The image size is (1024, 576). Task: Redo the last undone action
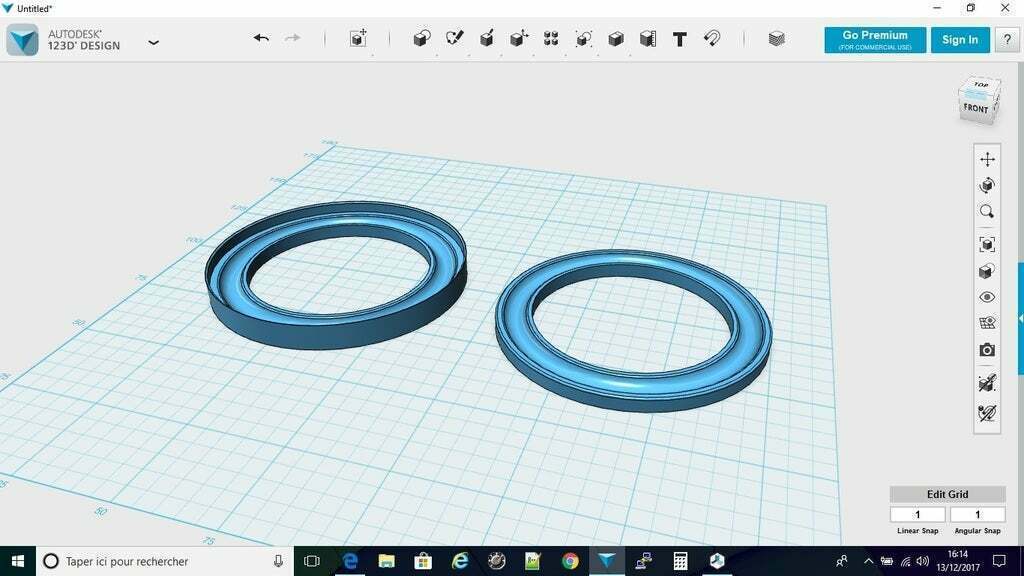pyautogui.click(x=292, y=39)
